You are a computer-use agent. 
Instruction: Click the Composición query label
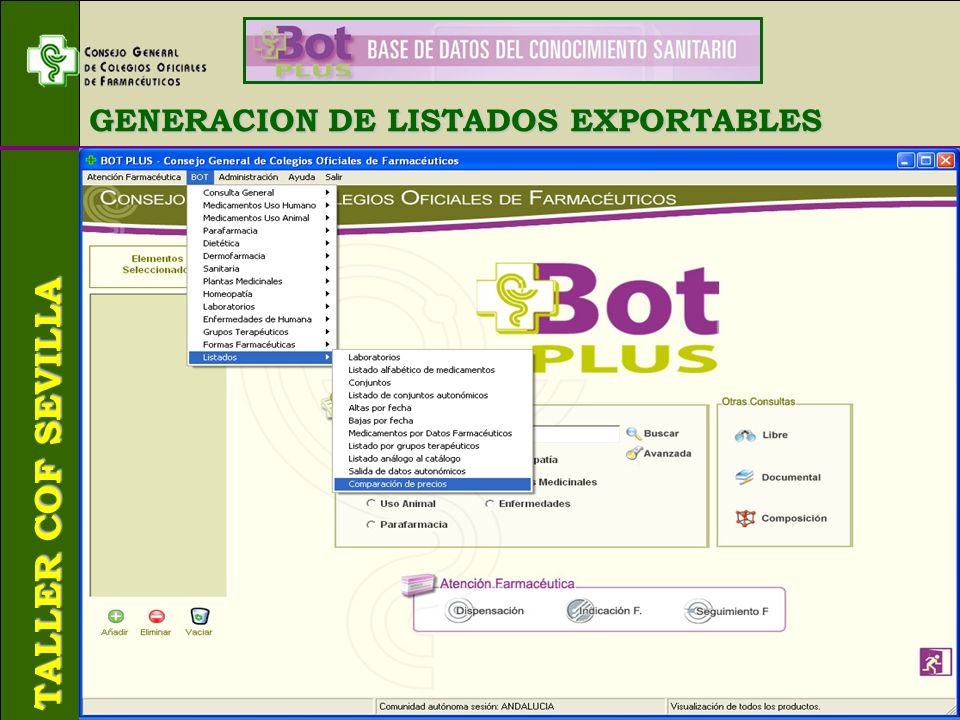[x=794, y=519]
